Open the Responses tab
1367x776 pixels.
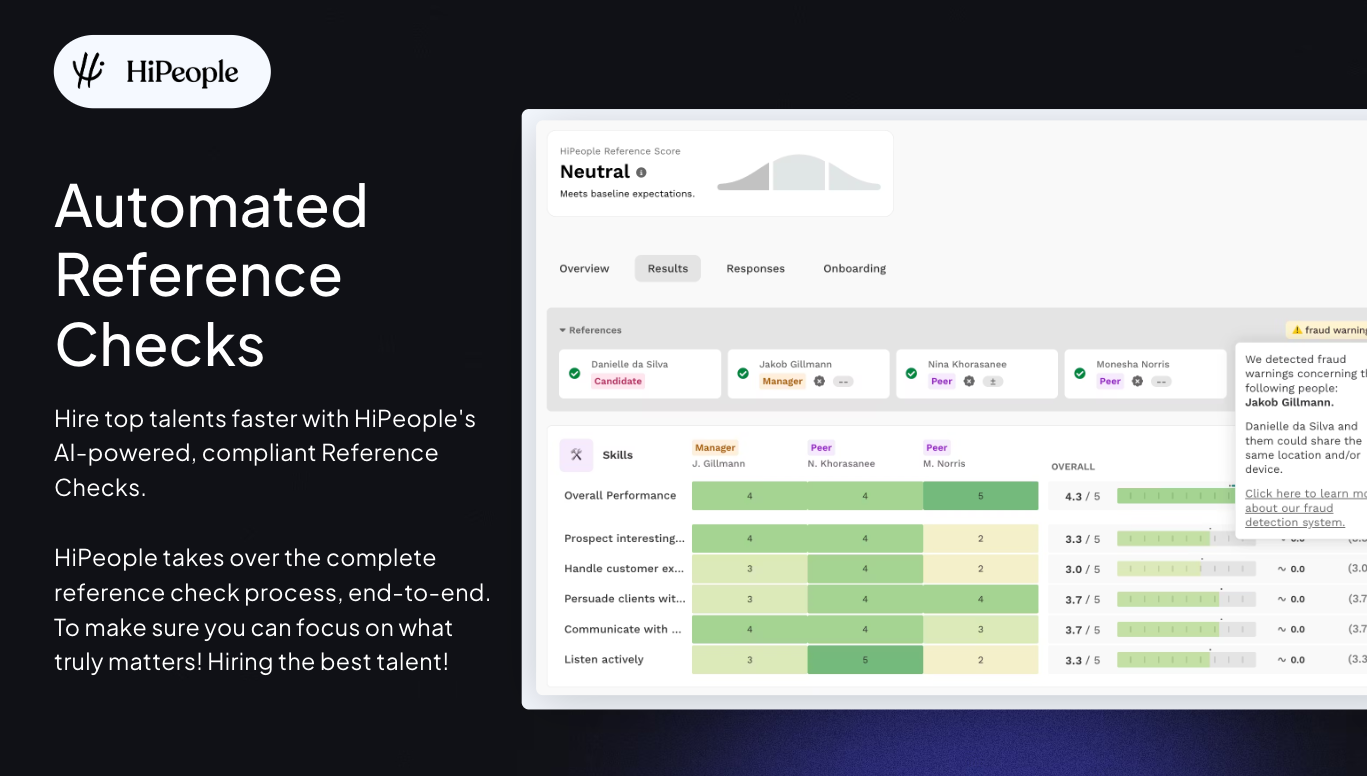[755, 268]
